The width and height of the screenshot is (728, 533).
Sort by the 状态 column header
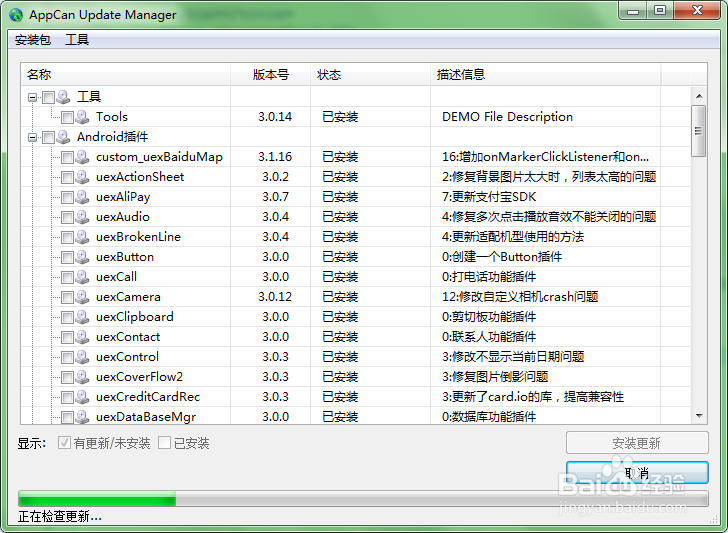click(x=370, y=74)
